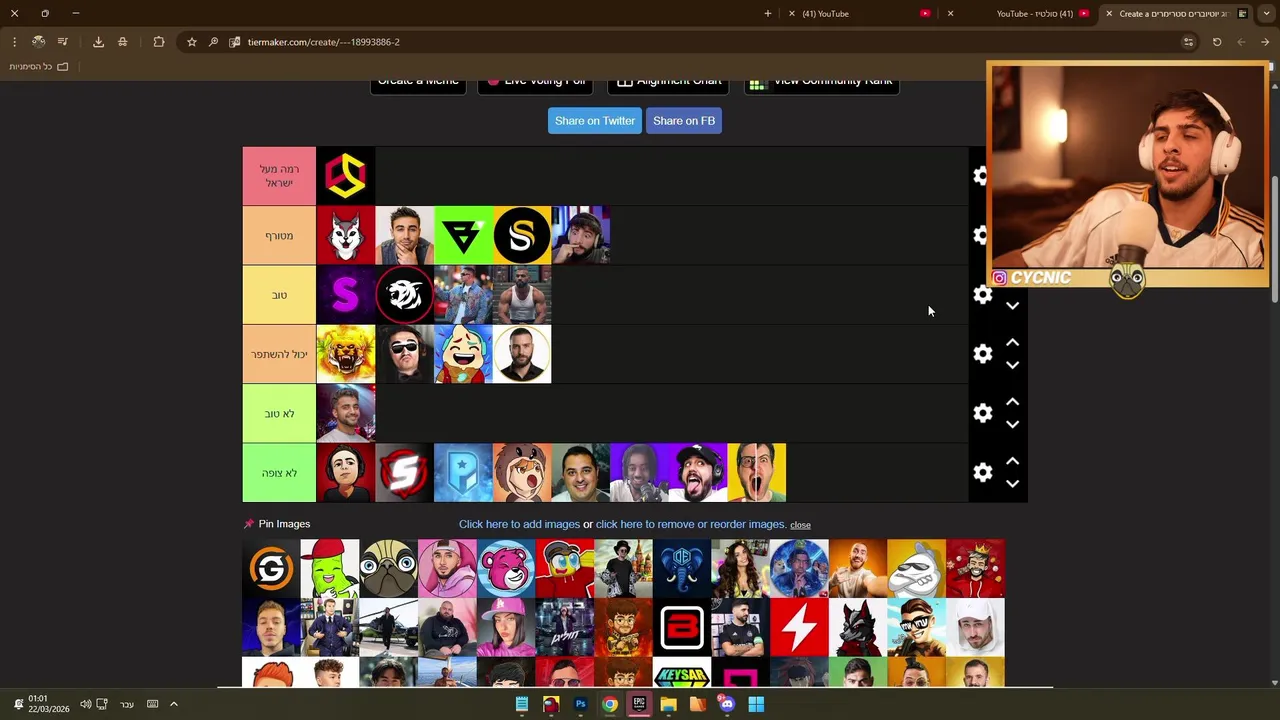Open settings gear for the מטורף tier row

(x=981, y=235)
